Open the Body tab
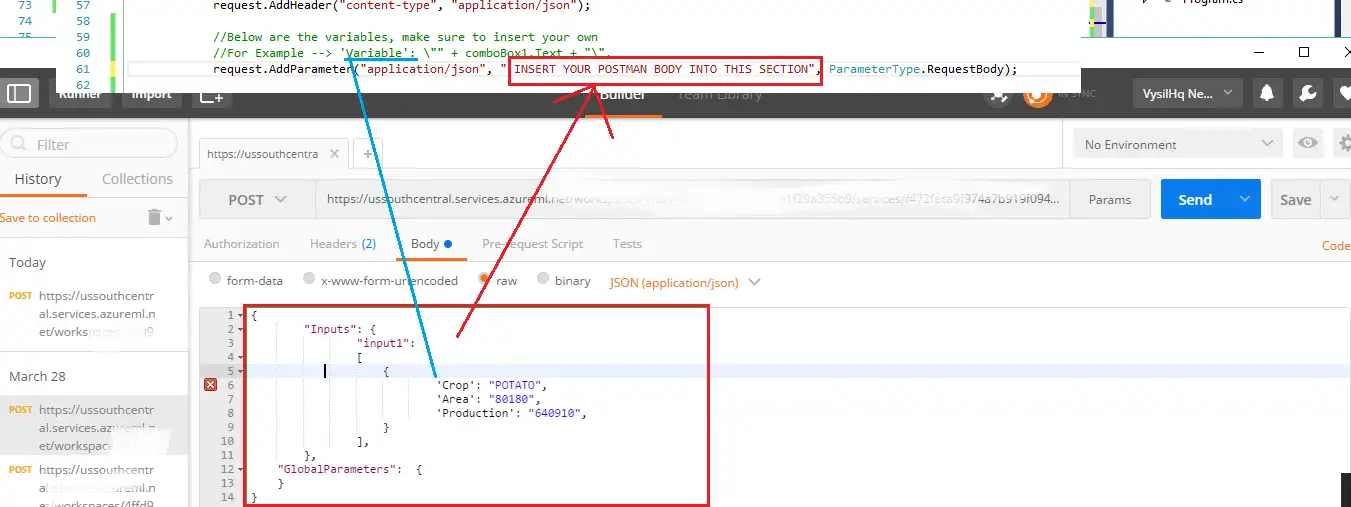The height and width of the screenshot is (507, 1351). [x=431, y=244]
